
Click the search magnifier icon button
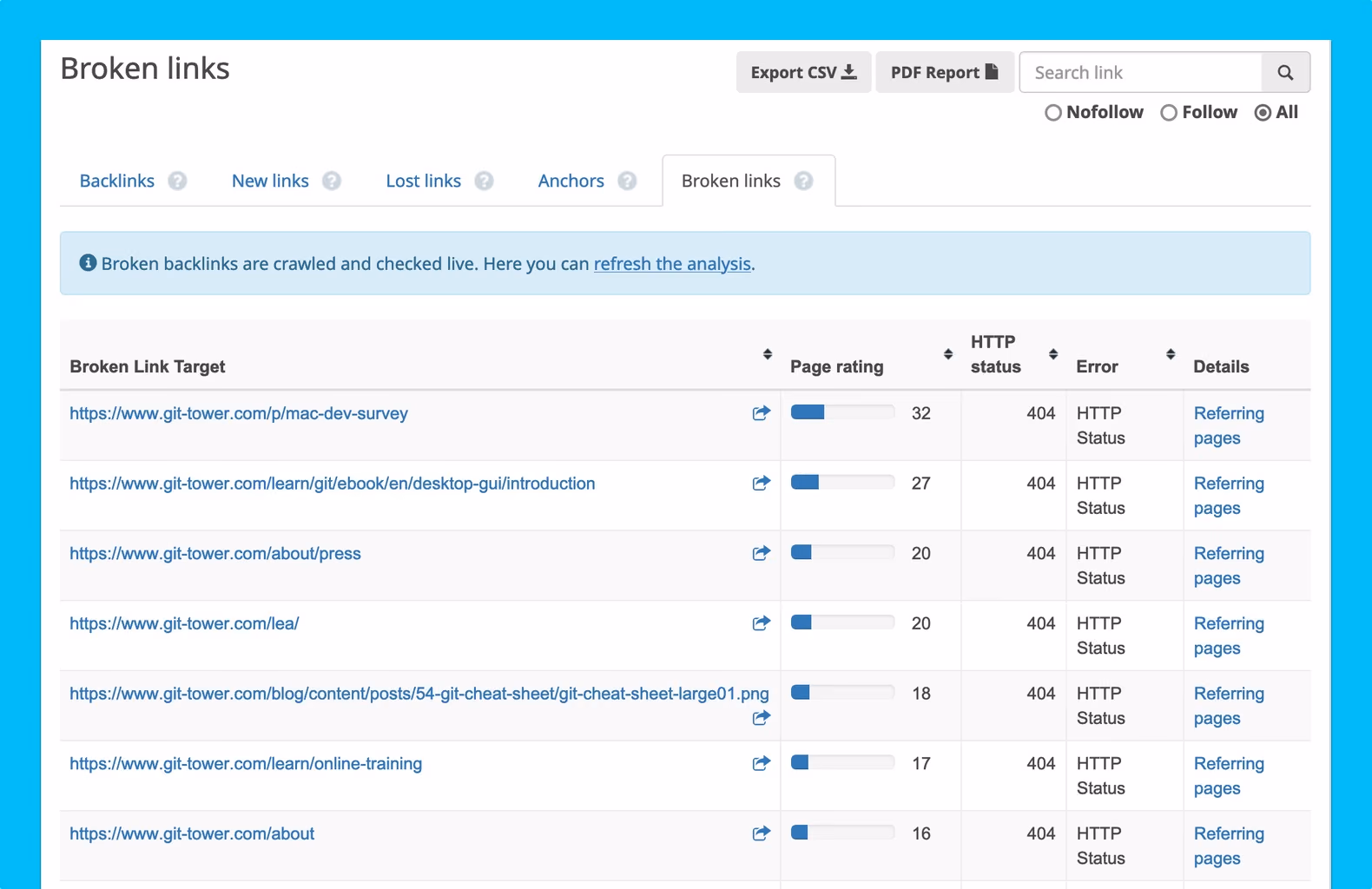[1285, 73]
